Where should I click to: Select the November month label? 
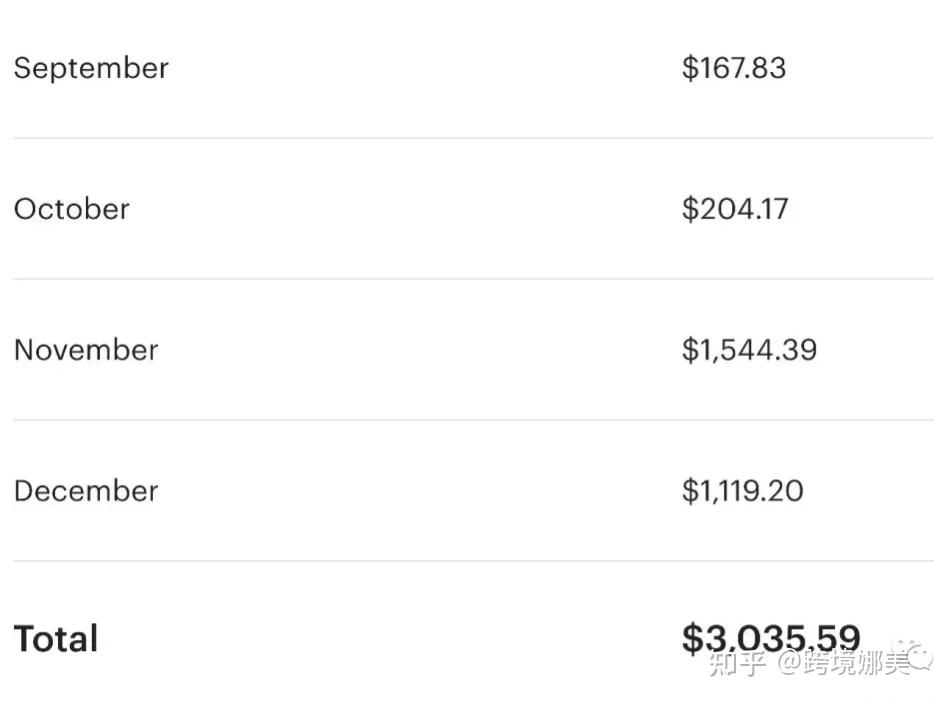(x=86, y=350)
